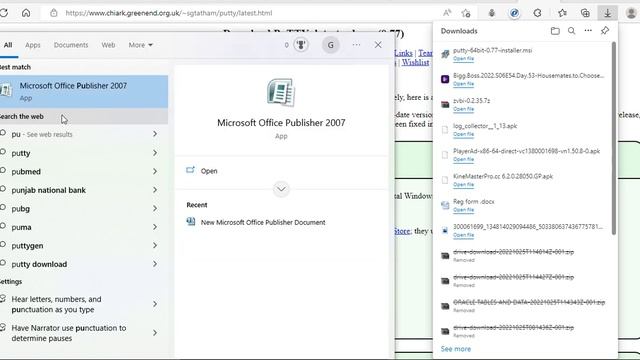Add this page to favorites star icon
The width and height of the screenshot is (640, 360).
[466, 13]
